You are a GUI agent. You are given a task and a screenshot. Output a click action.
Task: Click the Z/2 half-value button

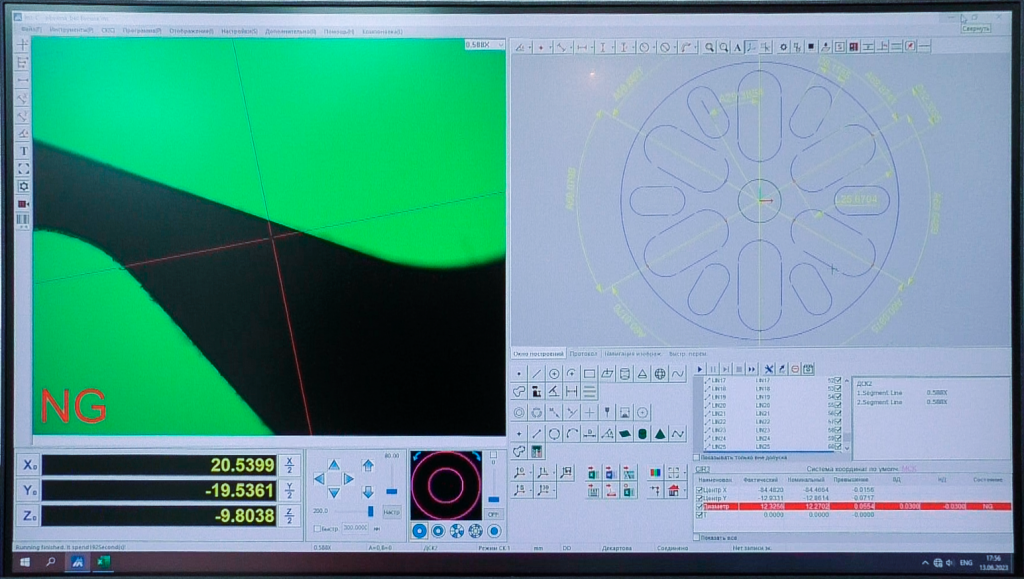tap(289, 515)
